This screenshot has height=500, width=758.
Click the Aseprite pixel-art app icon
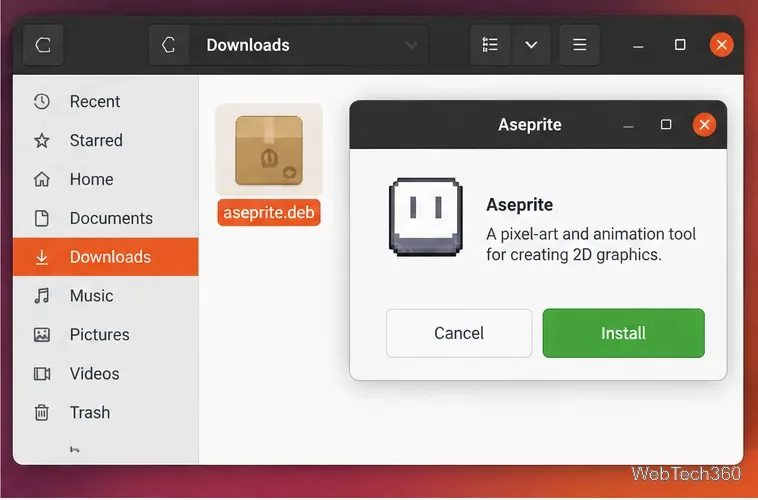point(425,217)
